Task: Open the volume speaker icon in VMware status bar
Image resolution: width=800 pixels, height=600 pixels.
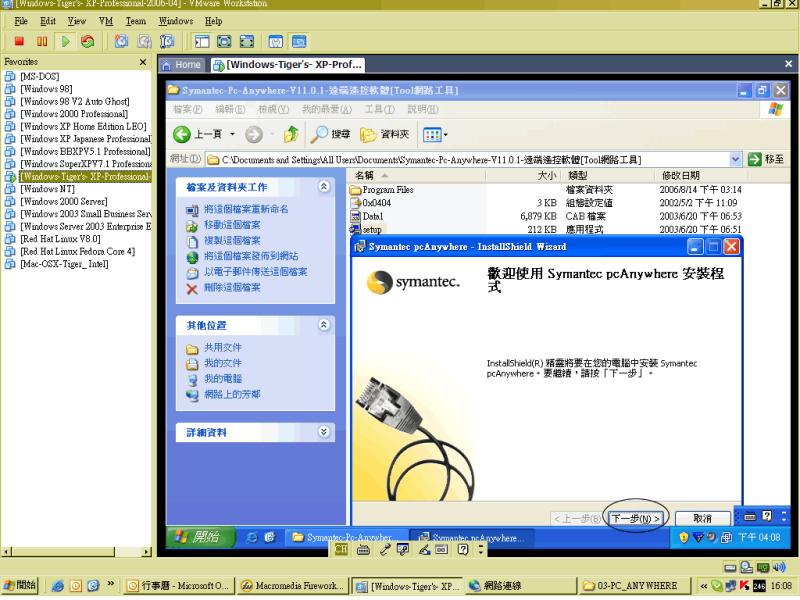Action: (779, 567)
